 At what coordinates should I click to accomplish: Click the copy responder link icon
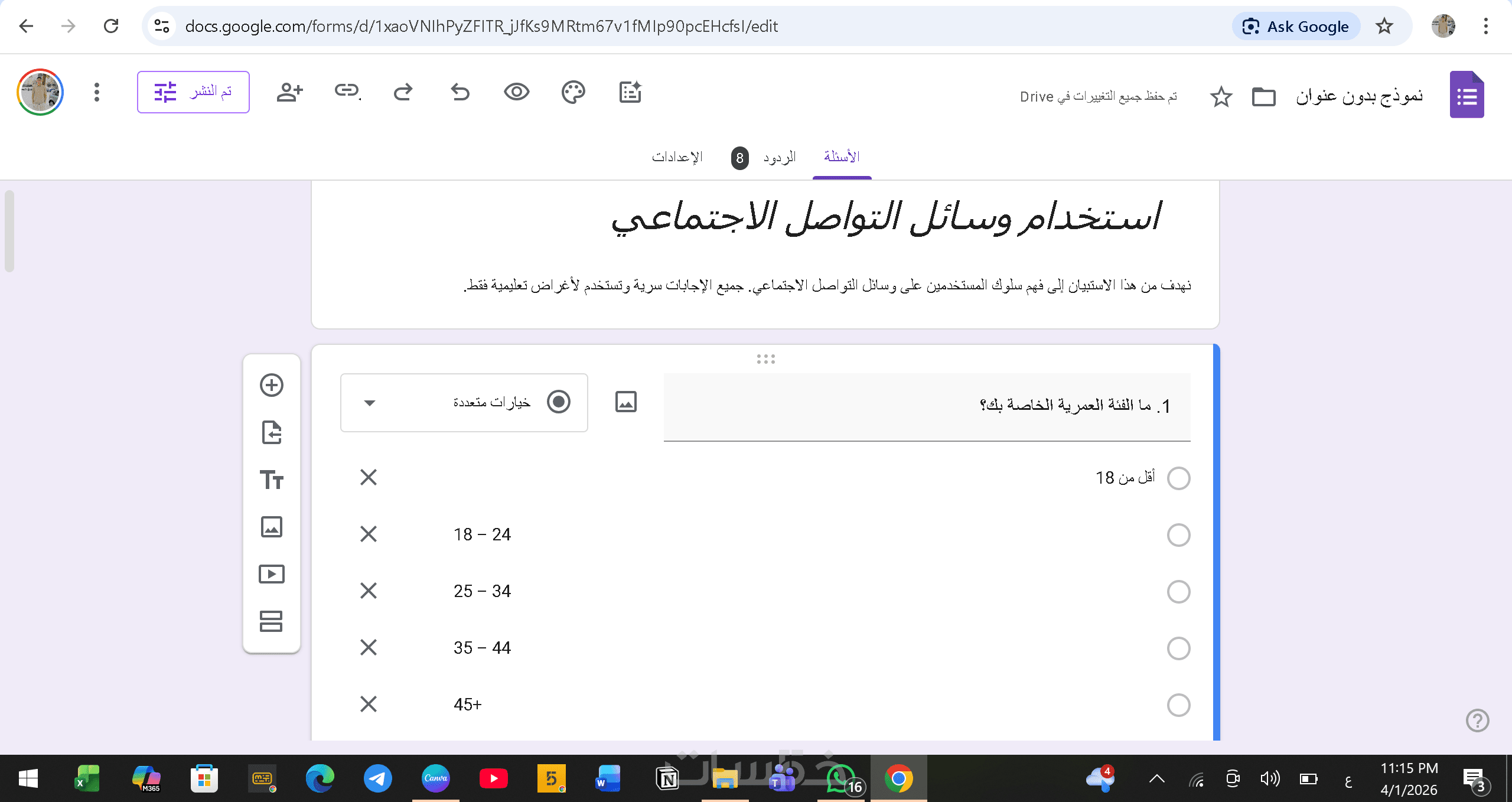coord(347,91)
